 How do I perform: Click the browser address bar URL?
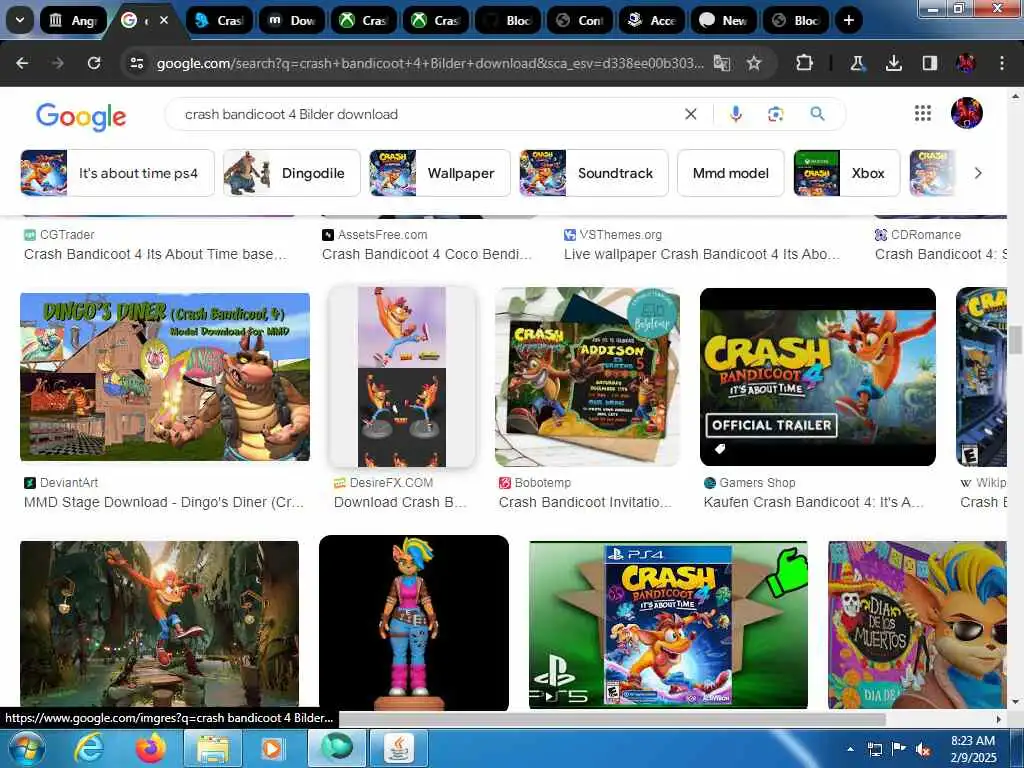[430, 63]
